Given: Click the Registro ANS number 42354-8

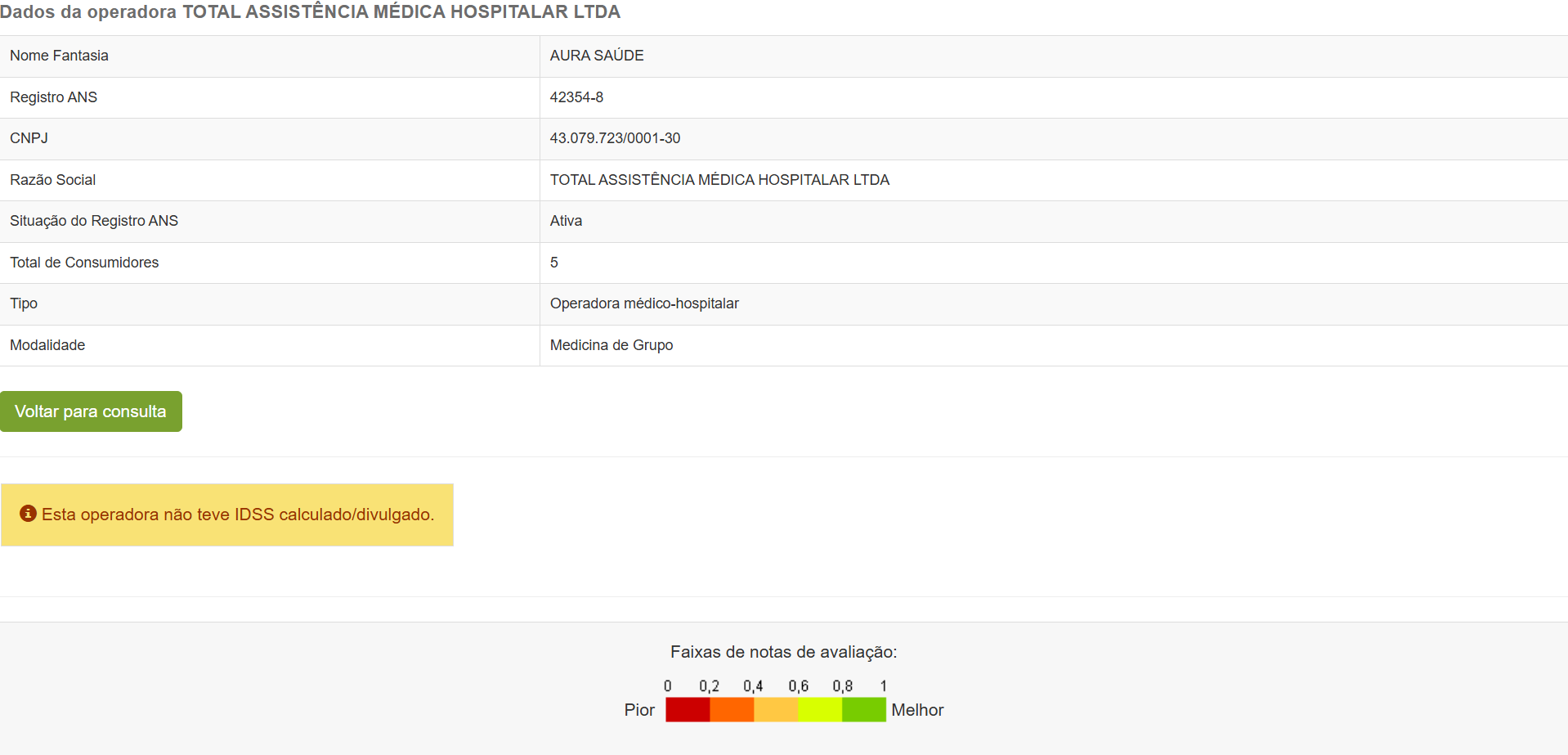Looking at the screenshot, I should click(x=576, y=97).
